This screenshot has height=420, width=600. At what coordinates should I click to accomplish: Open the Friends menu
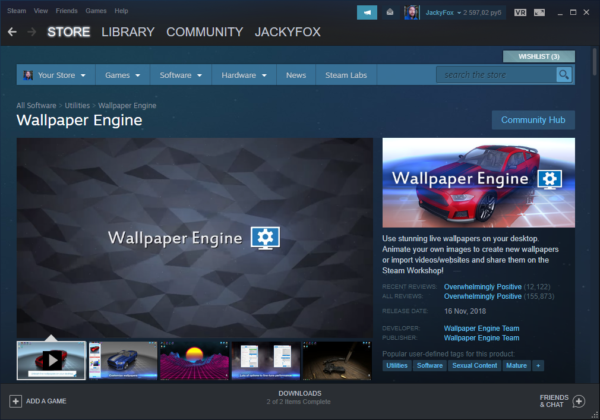click(67, 11)
